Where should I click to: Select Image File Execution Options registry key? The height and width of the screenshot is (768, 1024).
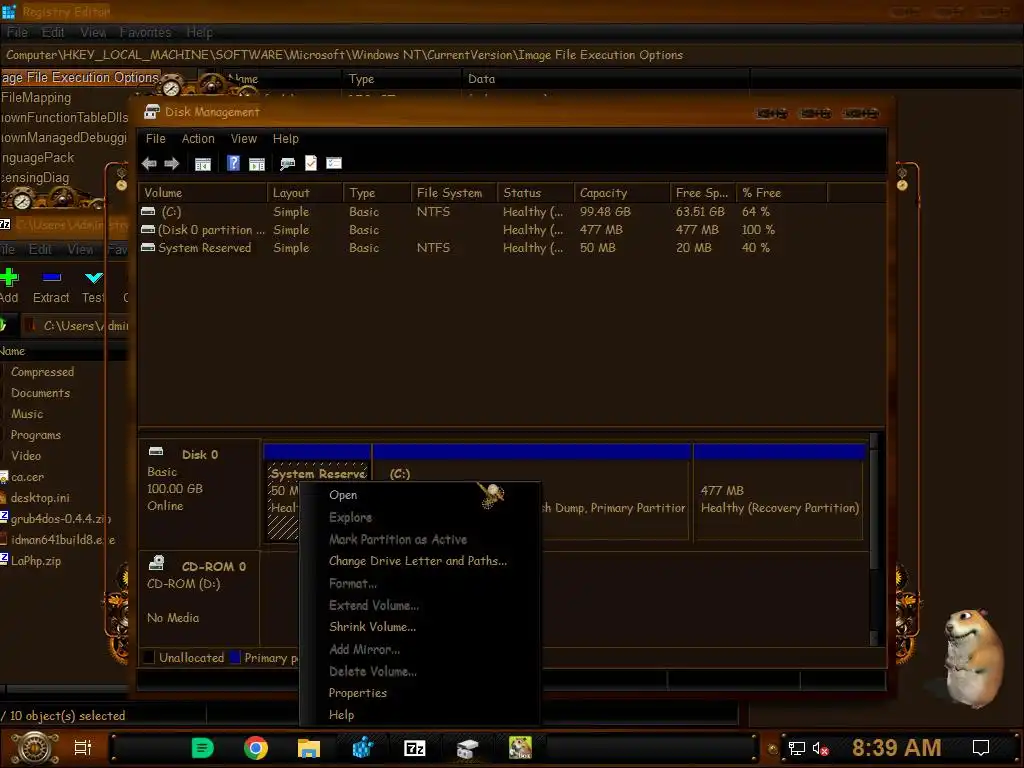pyautogui.click(x=80, y=78)
